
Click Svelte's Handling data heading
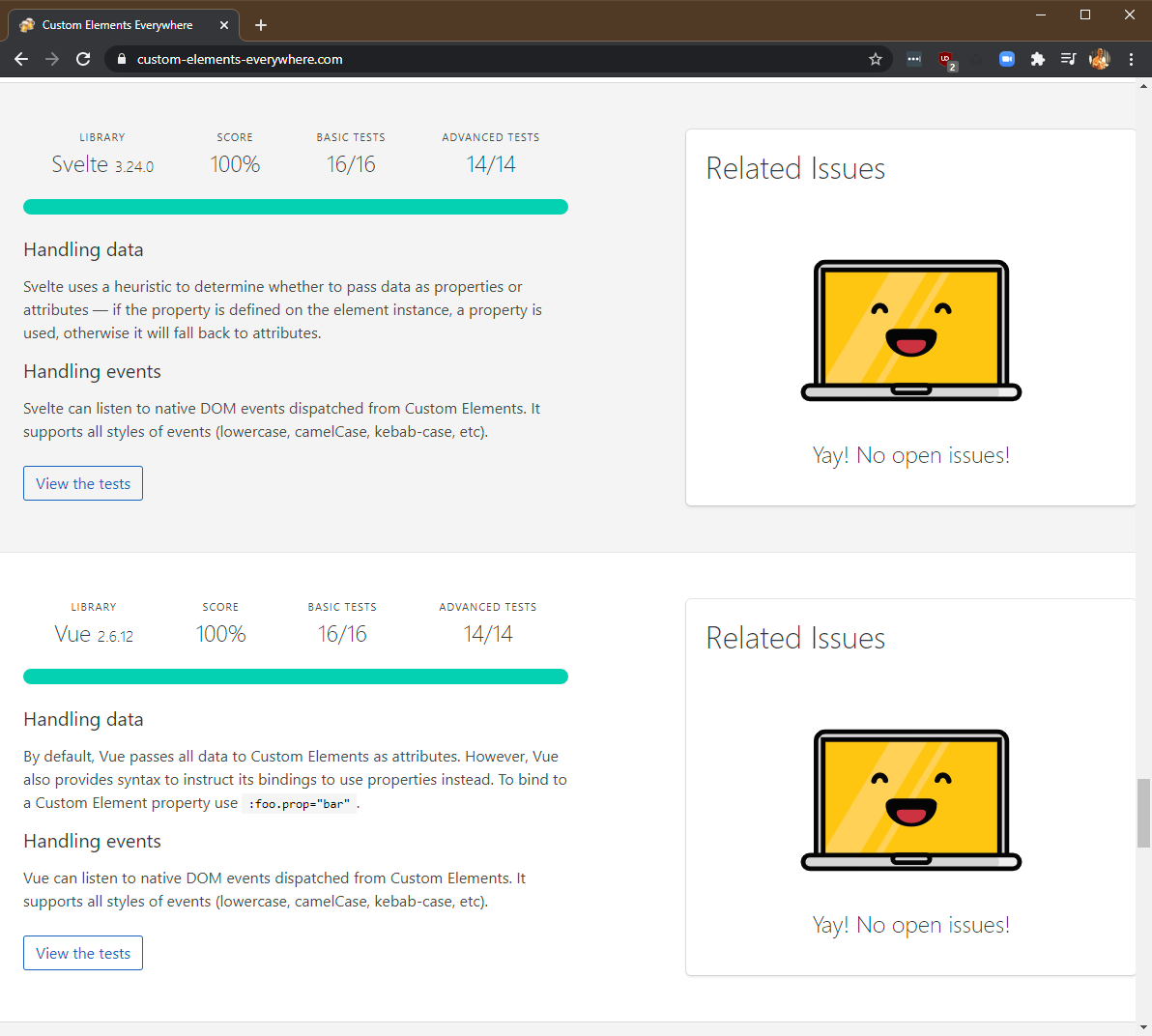(x=83, y=249)
